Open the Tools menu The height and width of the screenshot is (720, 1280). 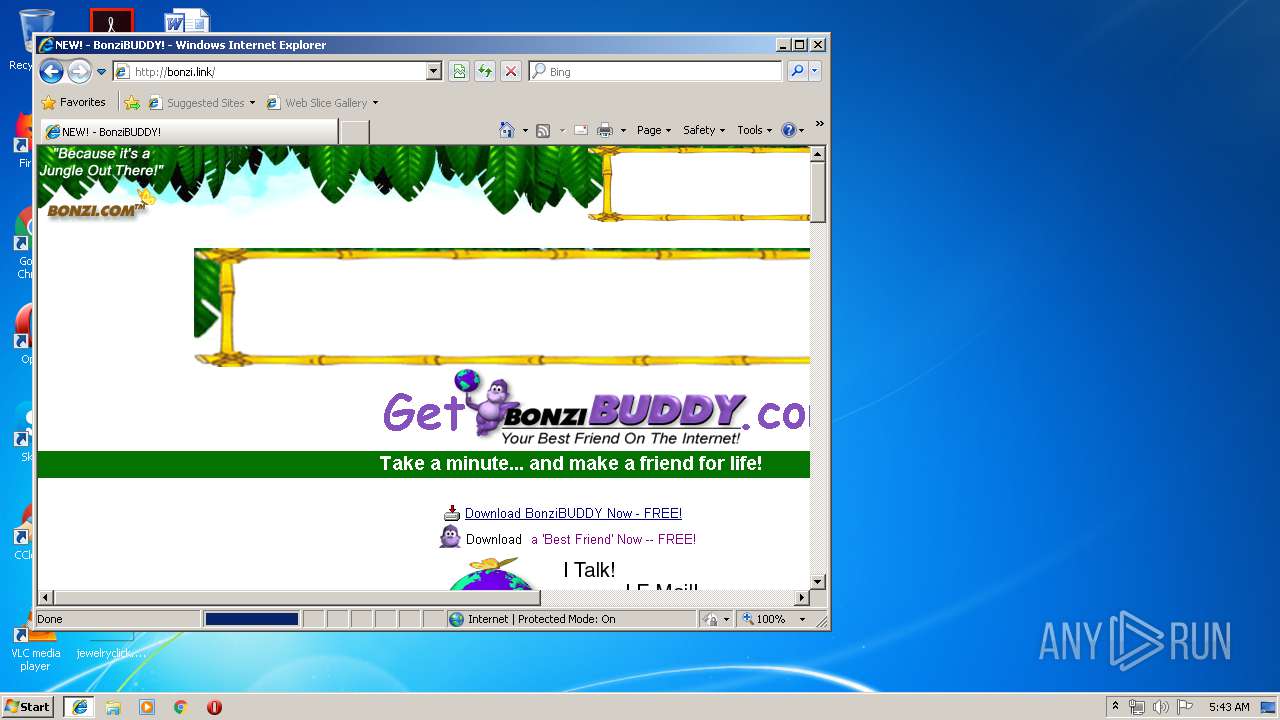755,130
